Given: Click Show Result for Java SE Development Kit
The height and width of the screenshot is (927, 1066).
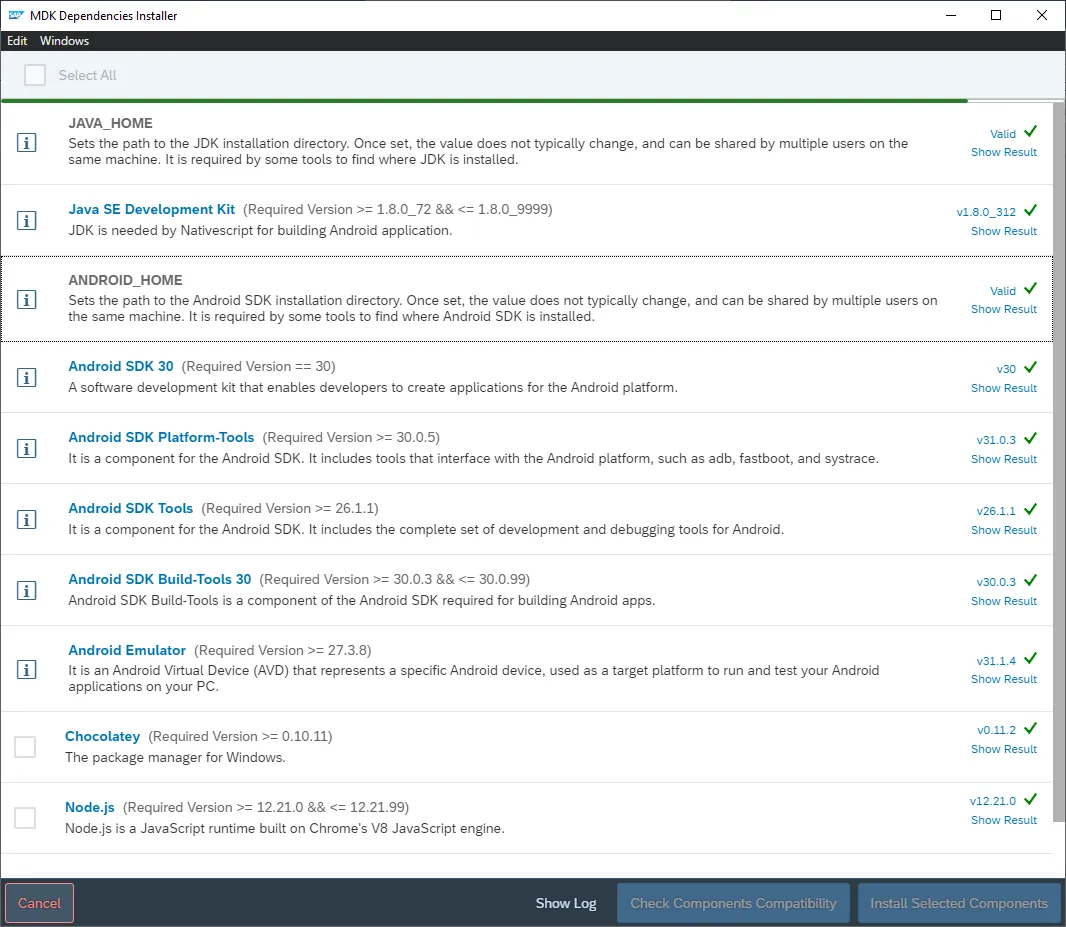Looking at the screenshot, I should [1003, 231].
